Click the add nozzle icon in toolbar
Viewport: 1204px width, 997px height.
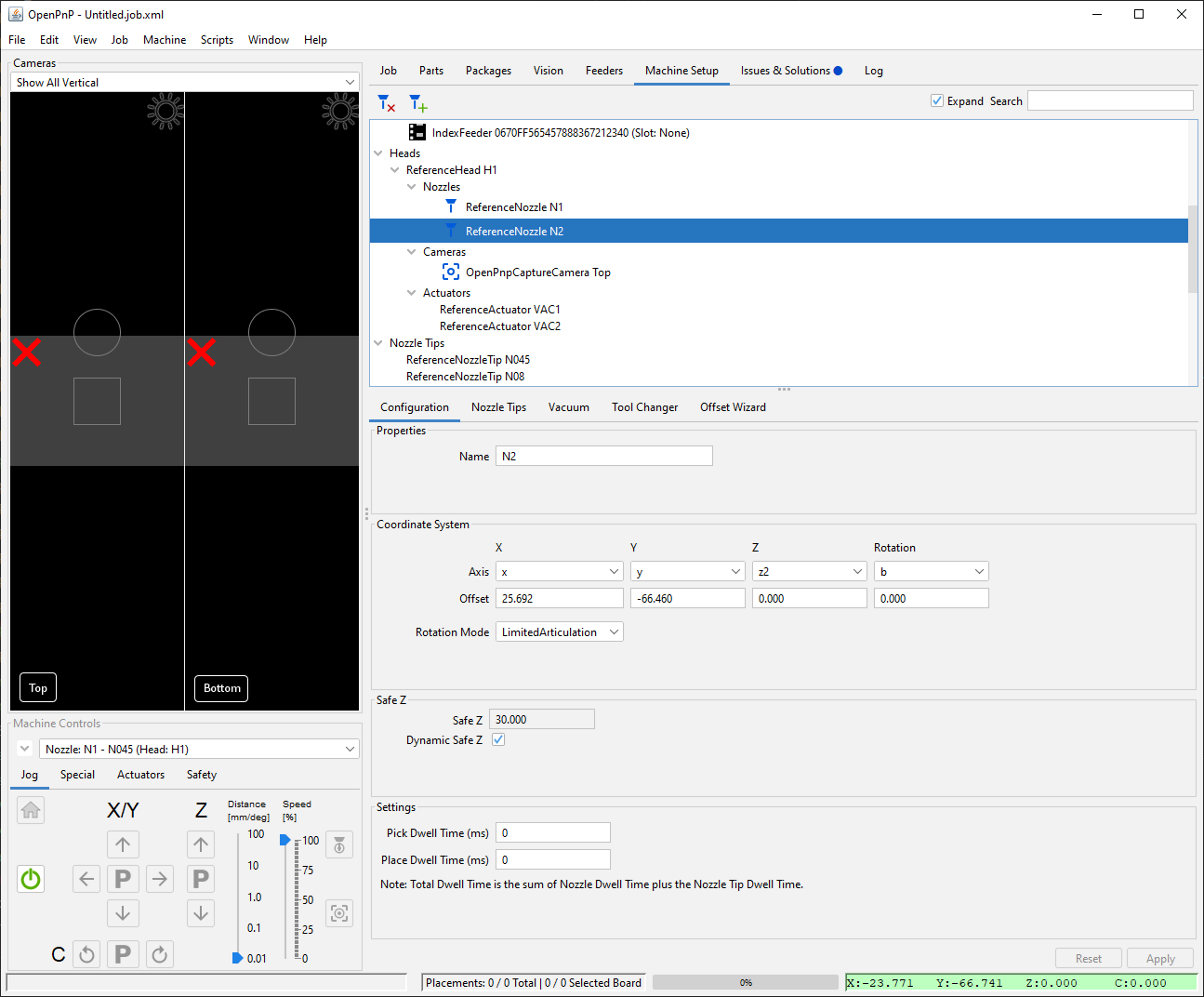click(418, 102)
